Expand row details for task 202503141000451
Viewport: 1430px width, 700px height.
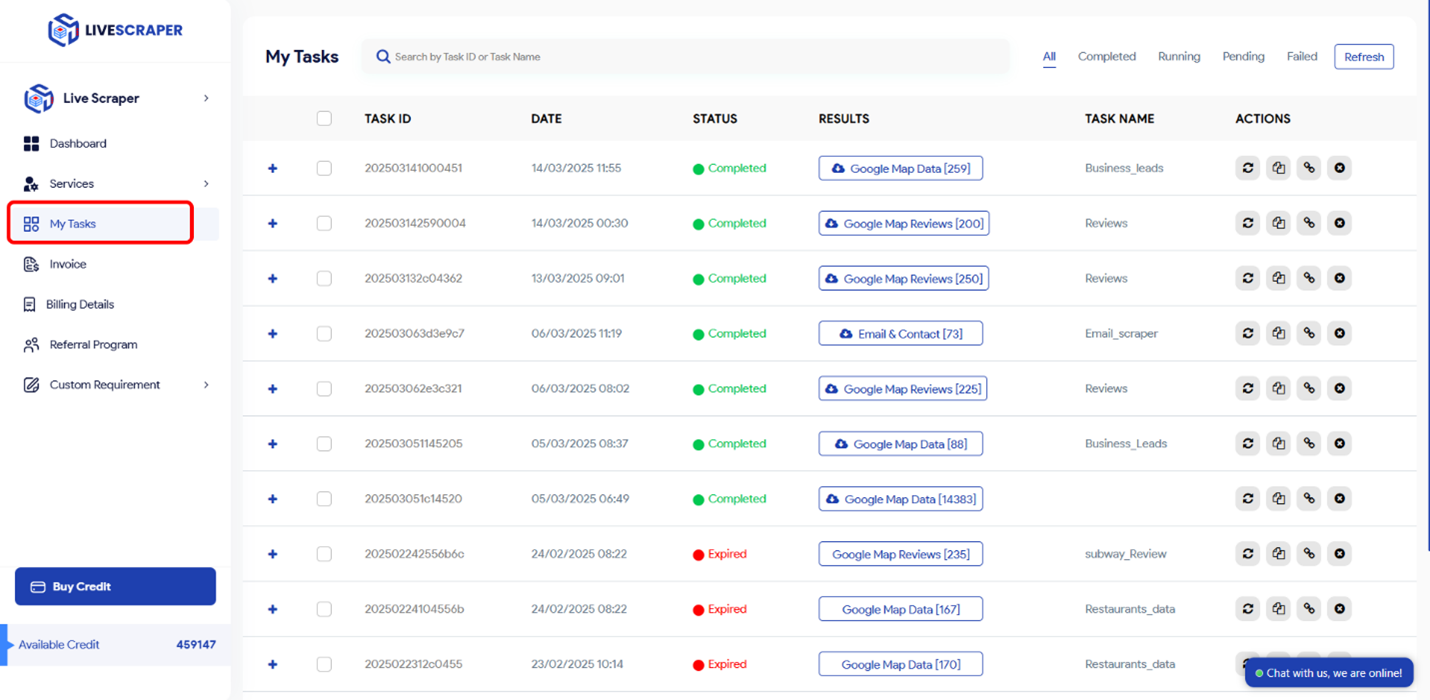tap(272, 168)
